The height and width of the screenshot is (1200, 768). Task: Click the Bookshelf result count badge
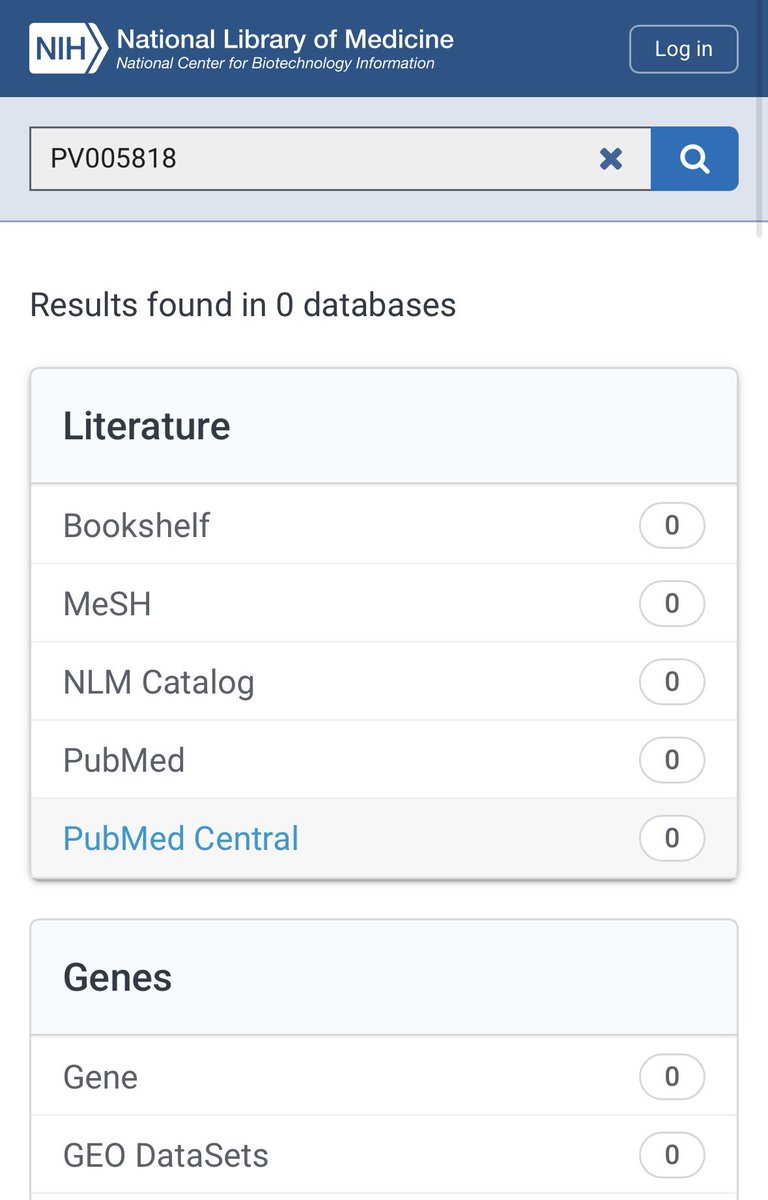671,525
